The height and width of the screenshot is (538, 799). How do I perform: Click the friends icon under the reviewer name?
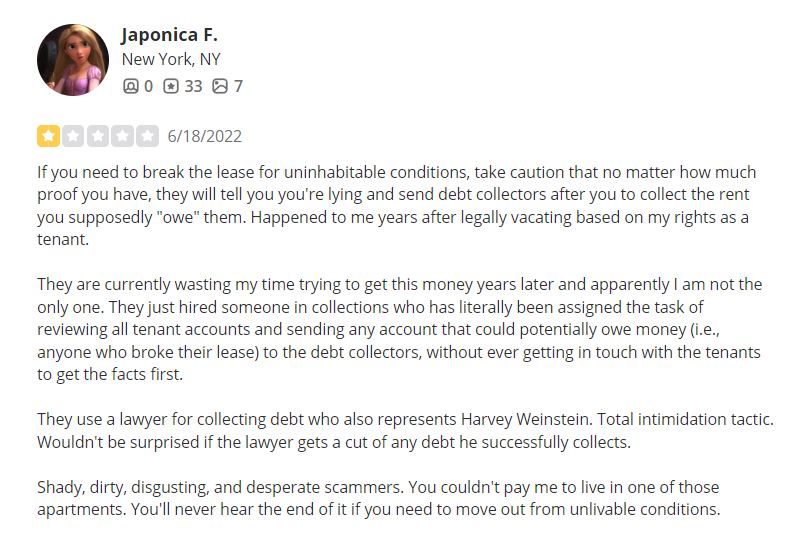click(130, 86)
